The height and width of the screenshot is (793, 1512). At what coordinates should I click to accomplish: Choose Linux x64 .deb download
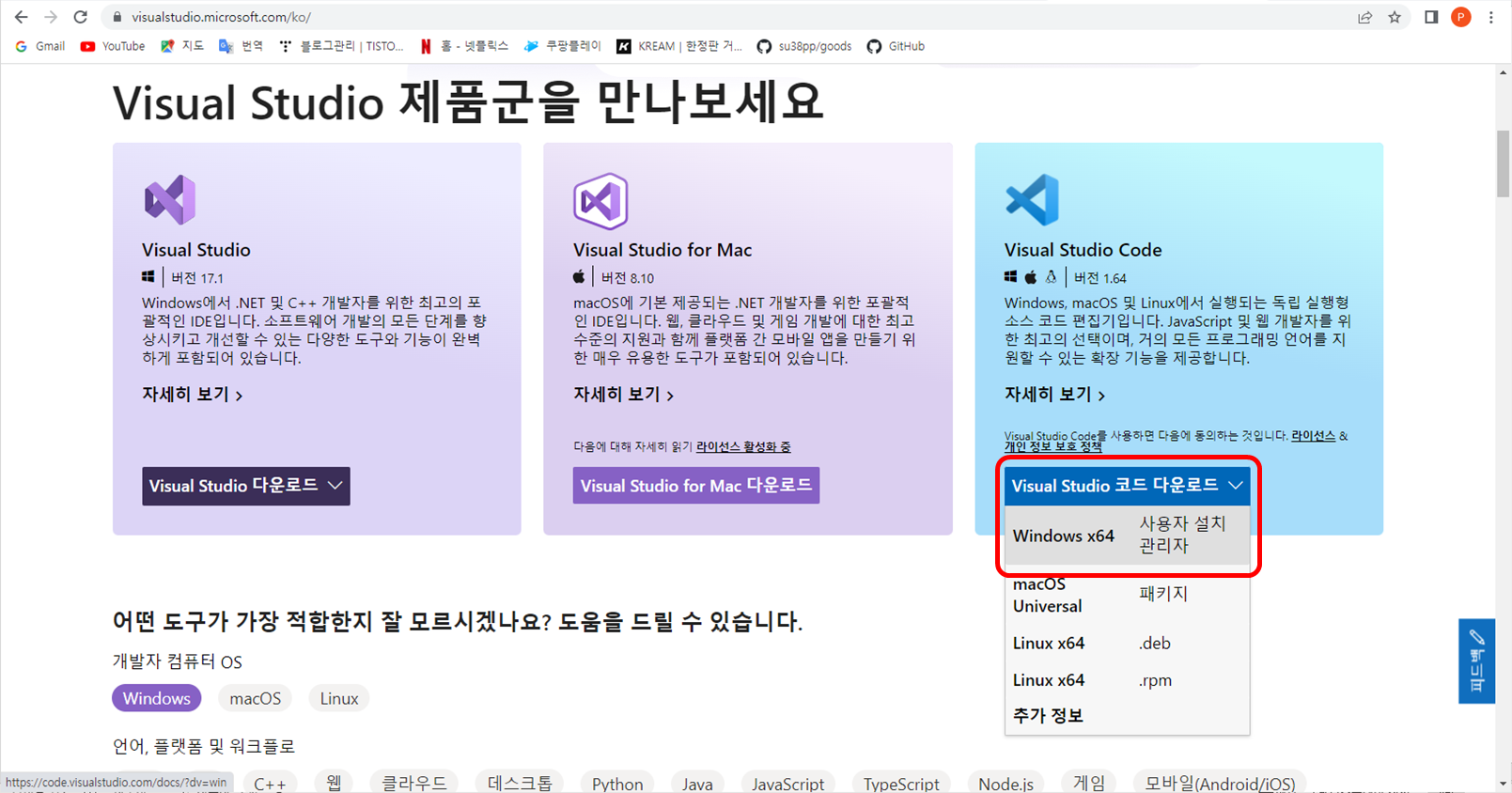point(1128,644)
